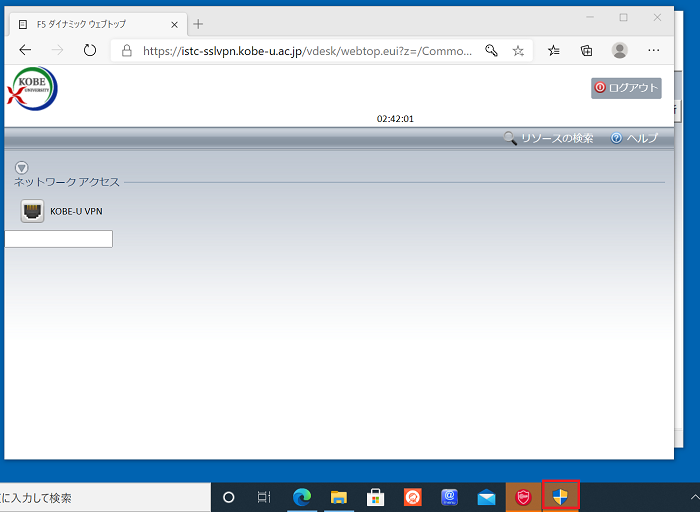The image size is (700, 512).
Task: Click the empty field below KOBE-U VPN
Action: [x=58, y=239]
